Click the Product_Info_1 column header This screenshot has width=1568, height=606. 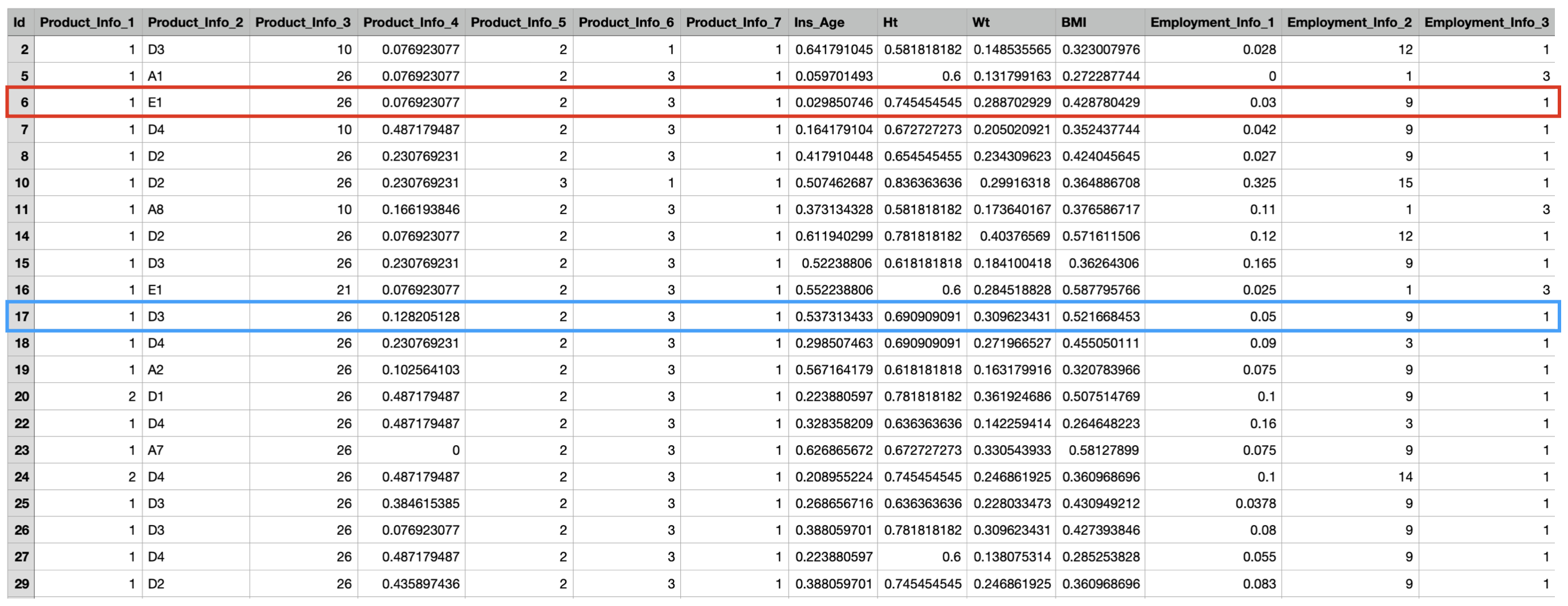tap(88, 22)
